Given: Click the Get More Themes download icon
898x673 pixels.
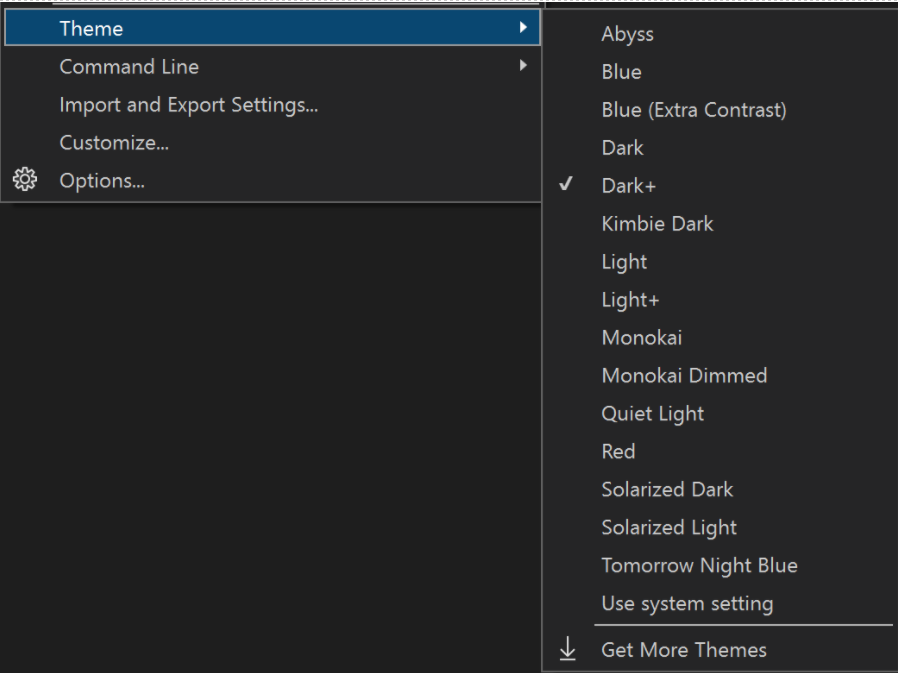Looking at the screenshot, I should point(568,650).
